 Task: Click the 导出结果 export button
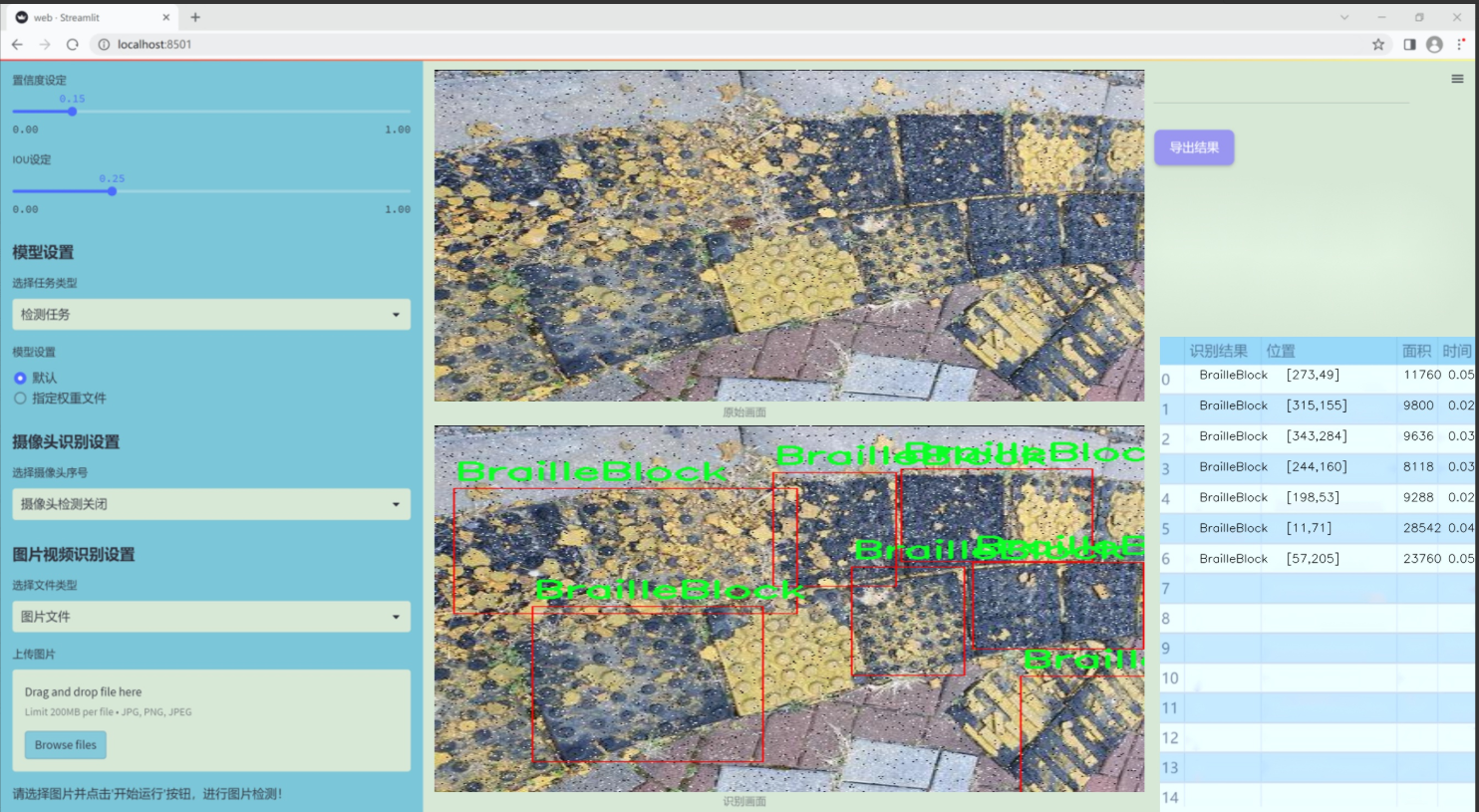pos(1194,147)
